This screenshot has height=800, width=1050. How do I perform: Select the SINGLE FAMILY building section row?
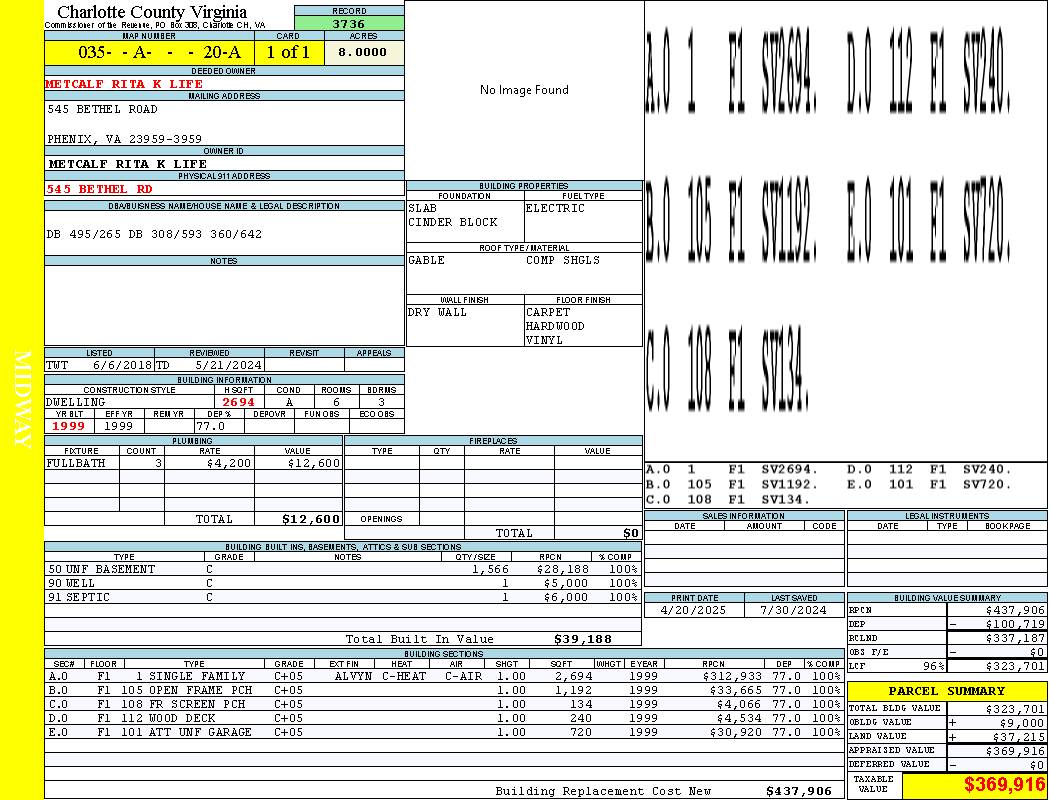point(444,676)
